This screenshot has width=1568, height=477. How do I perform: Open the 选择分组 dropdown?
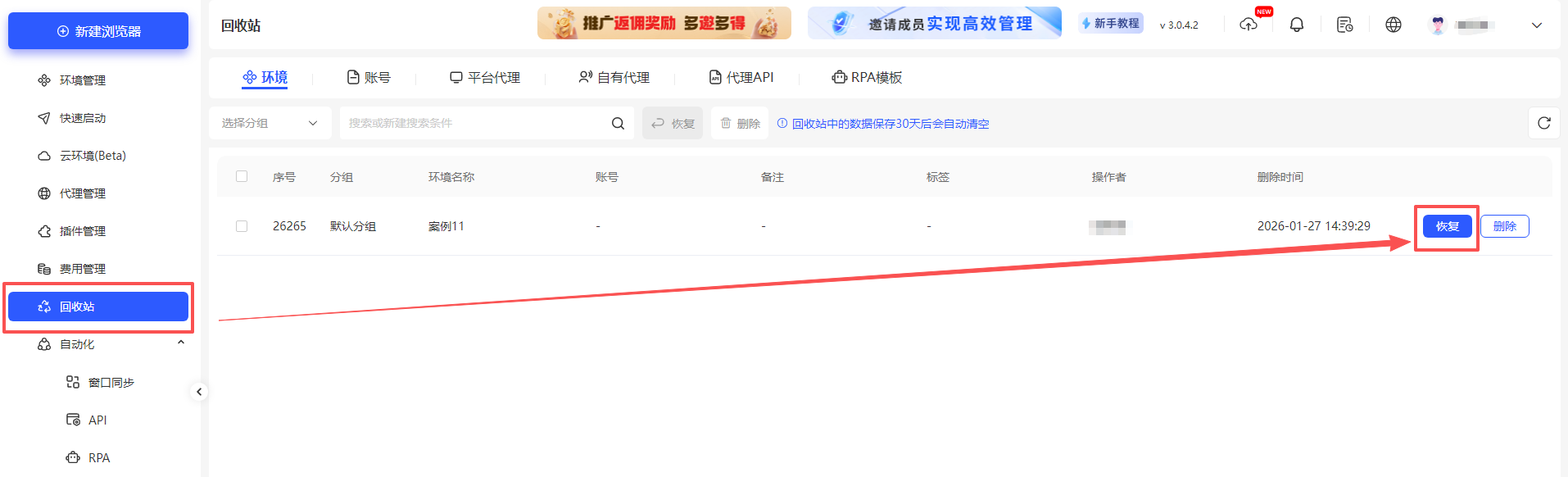[x=270, y=123]
